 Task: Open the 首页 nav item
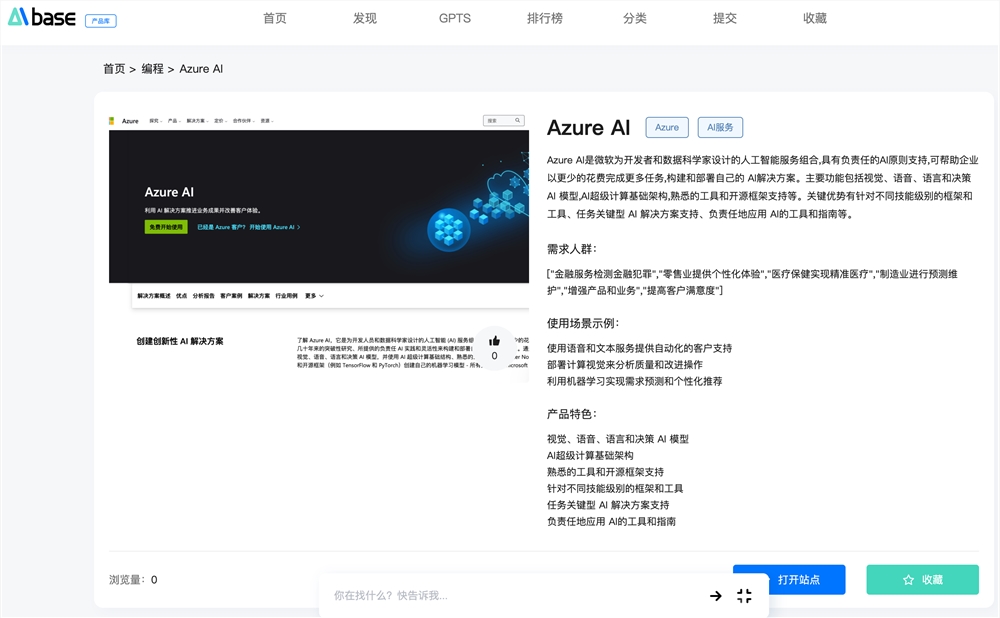point(275,18)
